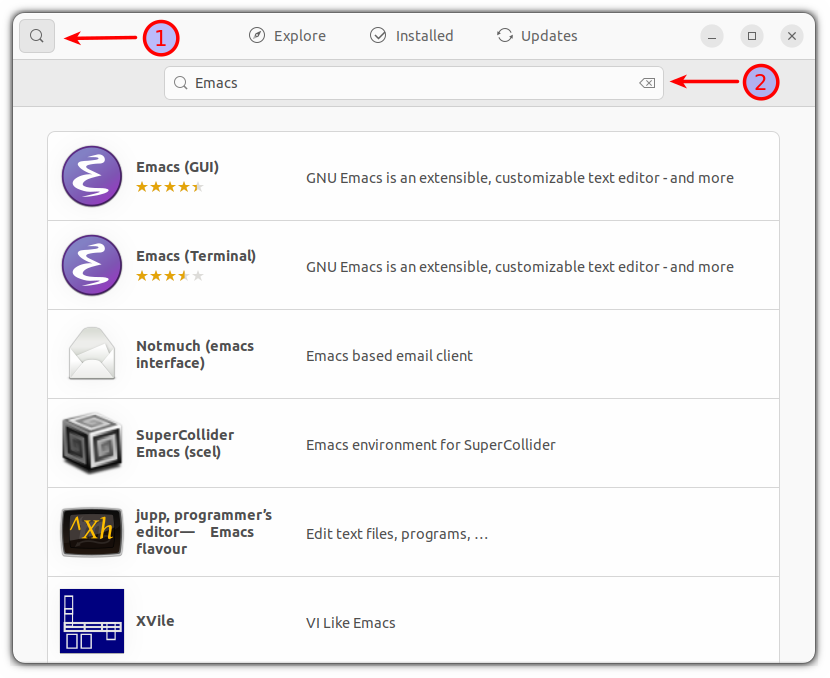The width and height of the screenshot is (830, 678).
Task: Open the Emacs (GUI) title link
Action: pyautogui.click(x=177, y=167)
